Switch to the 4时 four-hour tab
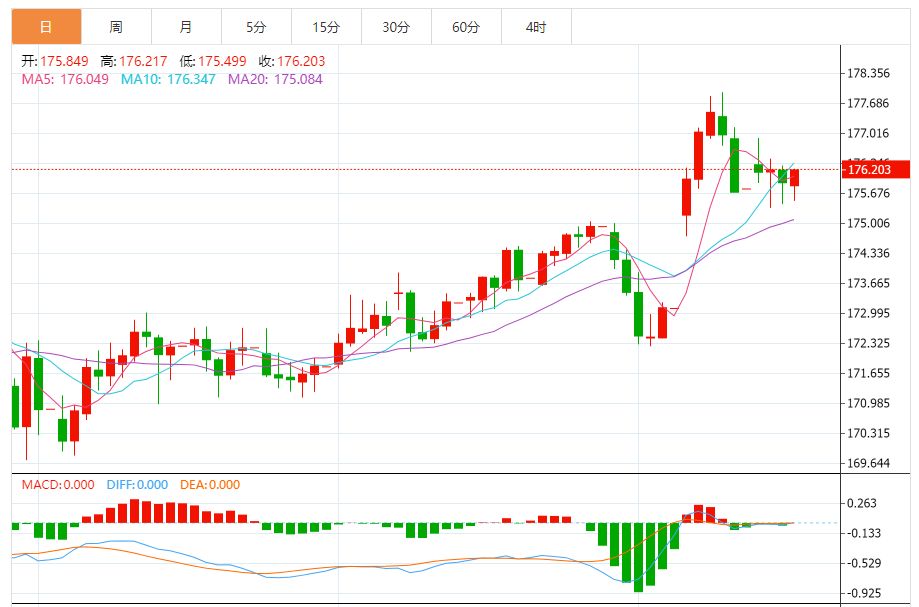Viewport: 919px width, 607px height. coord(536,27)
